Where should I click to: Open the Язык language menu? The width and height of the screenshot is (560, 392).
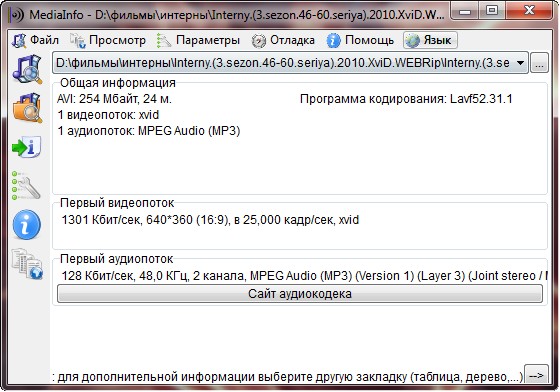click(x=430, y=40)
